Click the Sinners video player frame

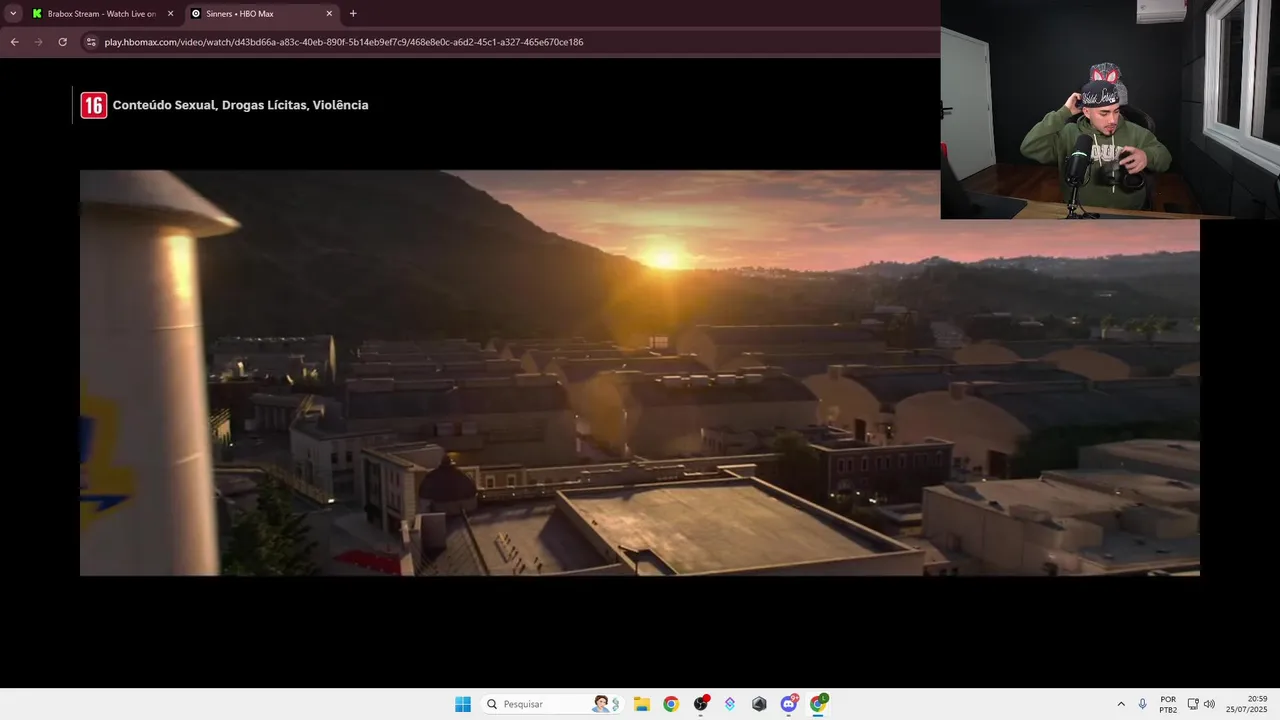(x=640, y=373)
